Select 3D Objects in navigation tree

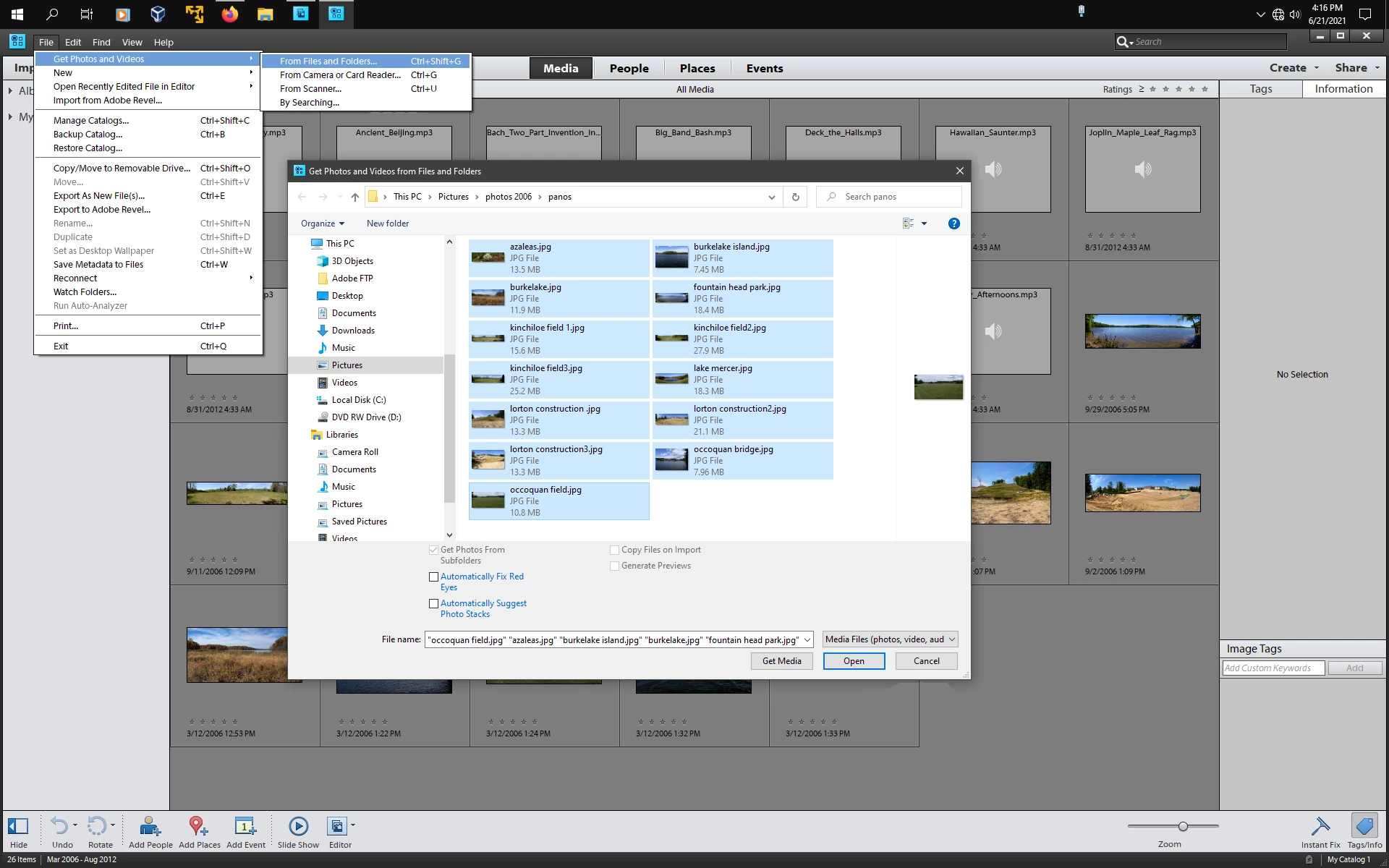click(x=352, y=261)
